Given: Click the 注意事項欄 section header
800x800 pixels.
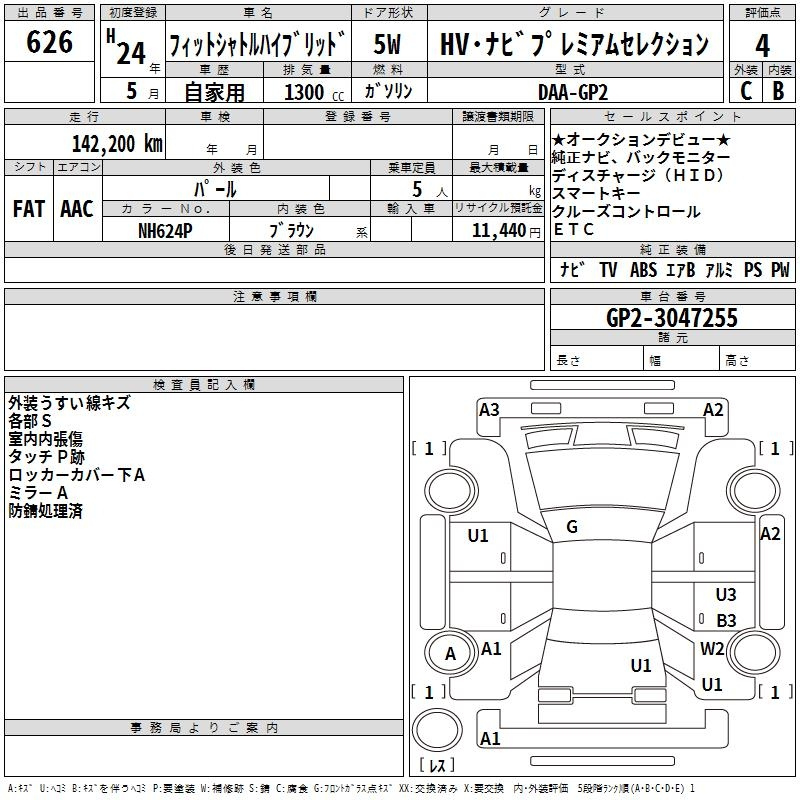Looking at the screenshot, I should pos(274,296).
